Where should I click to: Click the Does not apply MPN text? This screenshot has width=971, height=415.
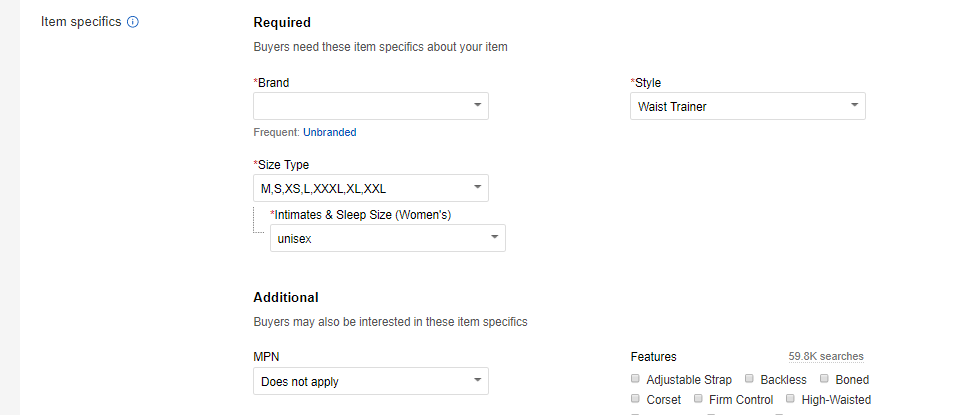[300, 382]
